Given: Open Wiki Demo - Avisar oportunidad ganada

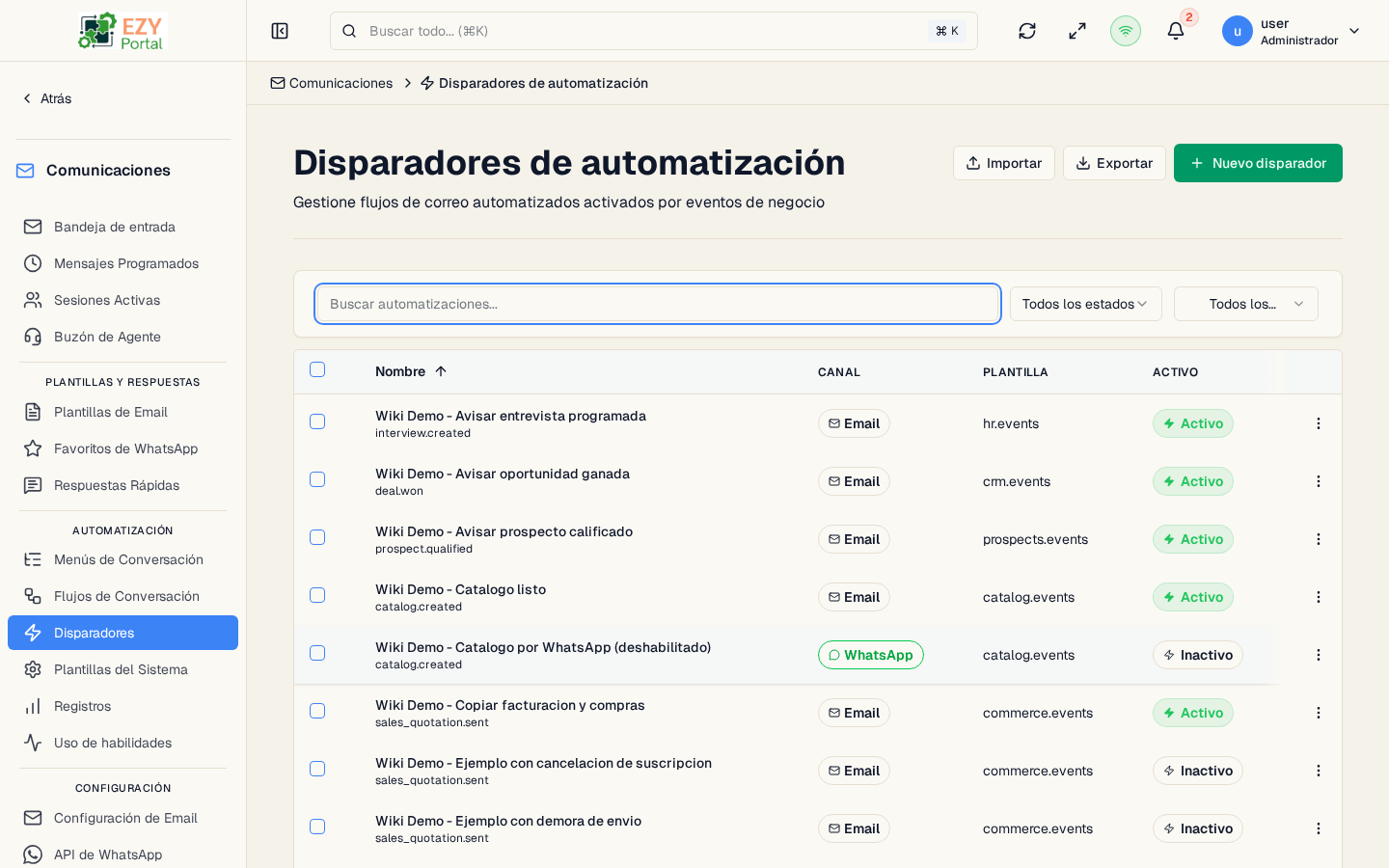Looking at the screenshot, I should tap(503, 474).
